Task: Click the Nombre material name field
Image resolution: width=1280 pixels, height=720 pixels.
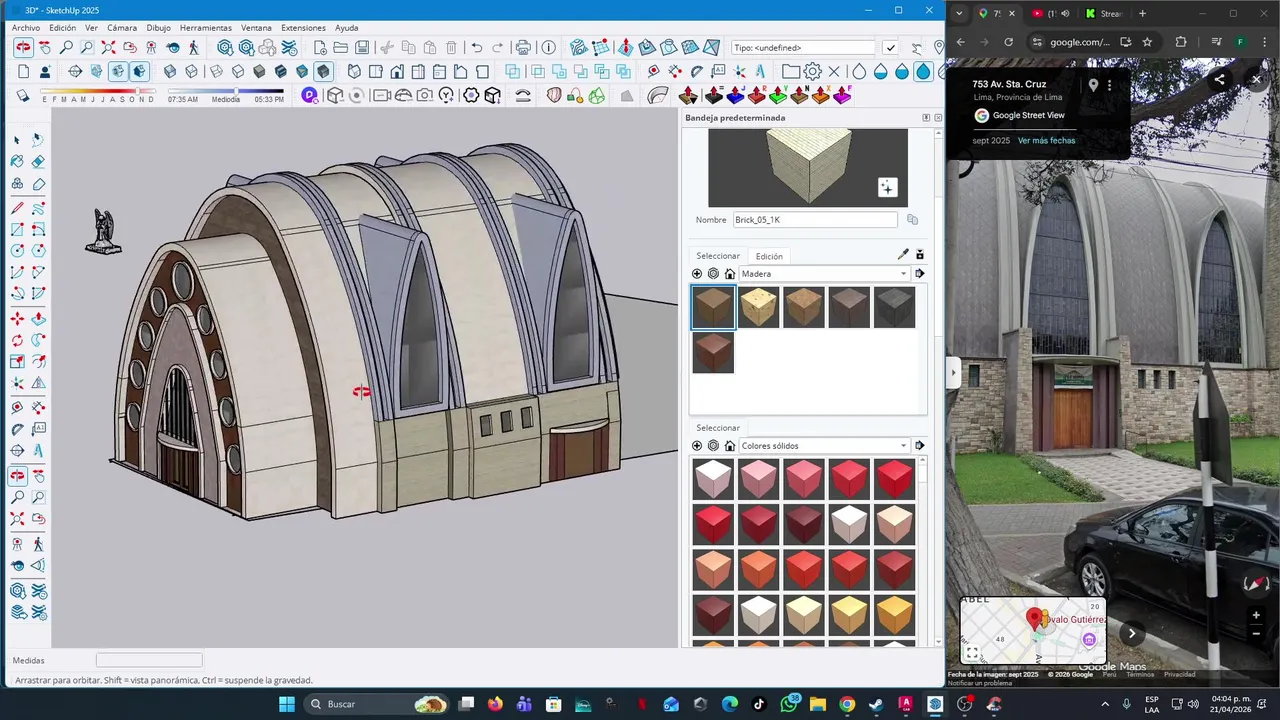Action: click(815, 220)
